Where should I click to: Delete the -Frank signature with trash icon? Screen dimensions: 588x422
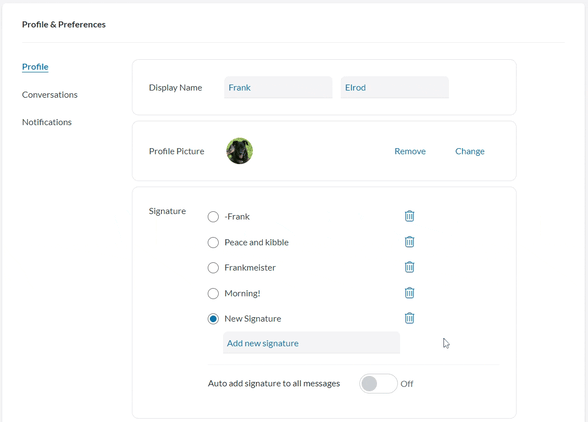(409, 216)
